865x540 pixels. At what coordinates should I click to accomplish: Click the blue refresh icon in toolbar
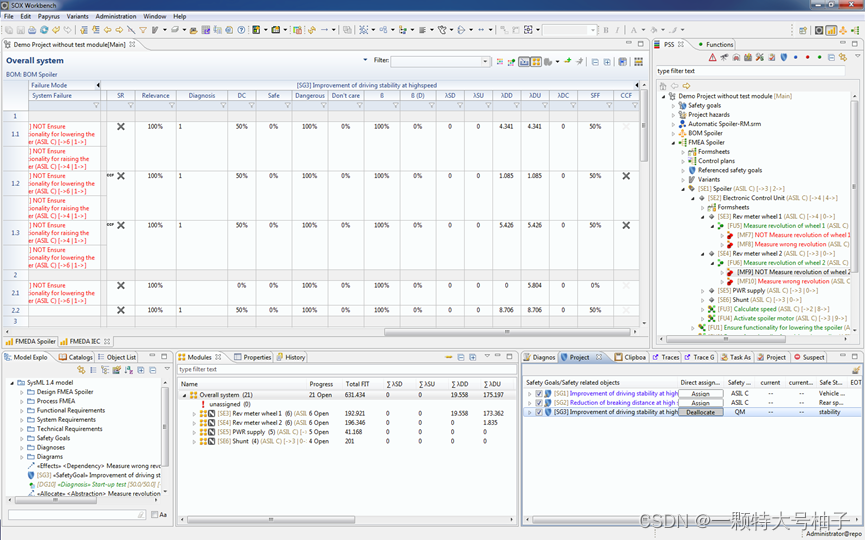click(x=44, y=30)
